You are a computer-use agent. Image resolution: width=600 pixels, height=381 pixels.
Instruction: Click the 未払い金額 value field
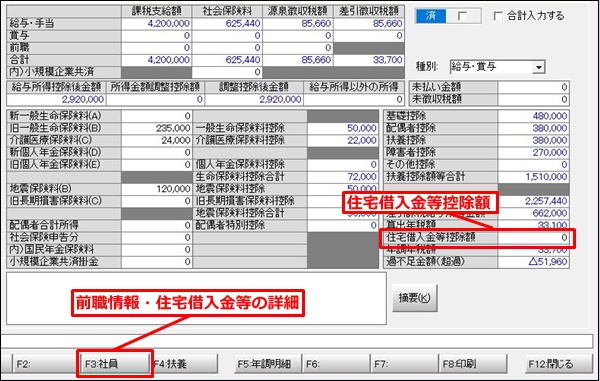coord(533,87)
